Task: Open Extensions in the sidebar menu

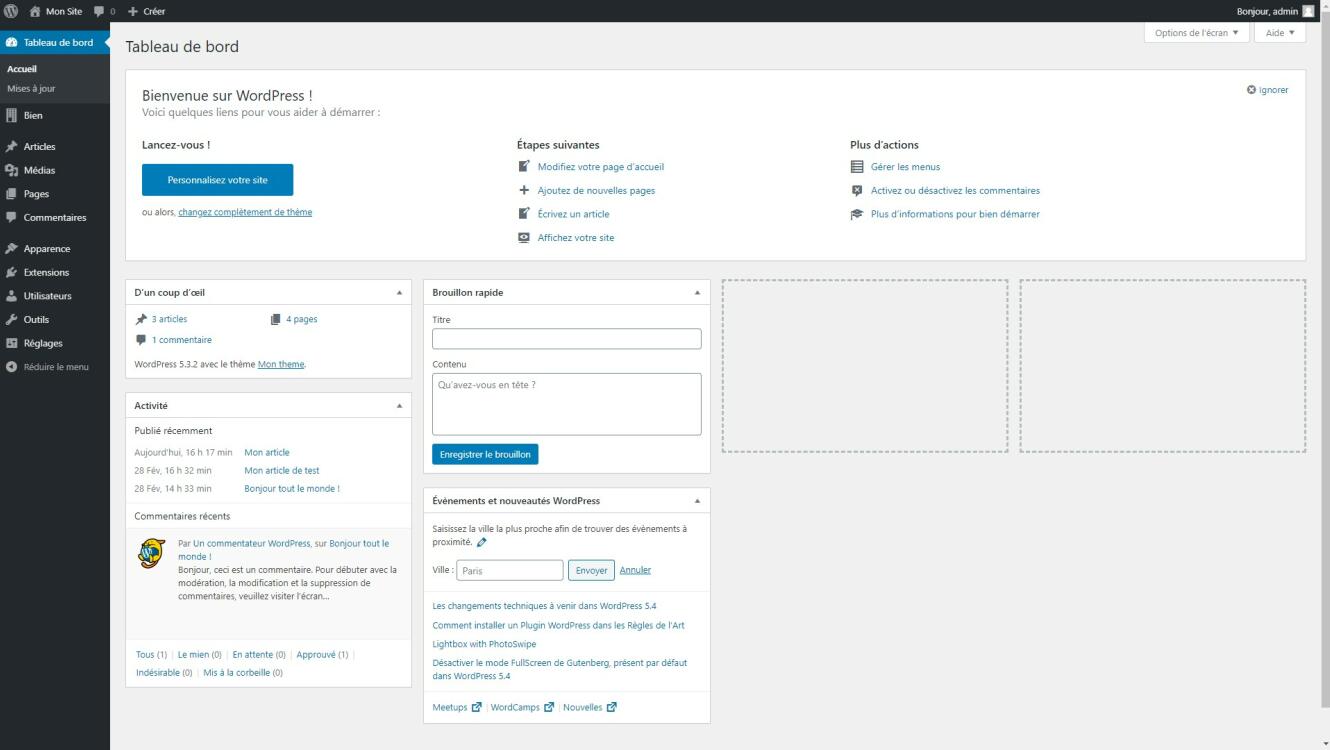Action: (x=46, y=272)
